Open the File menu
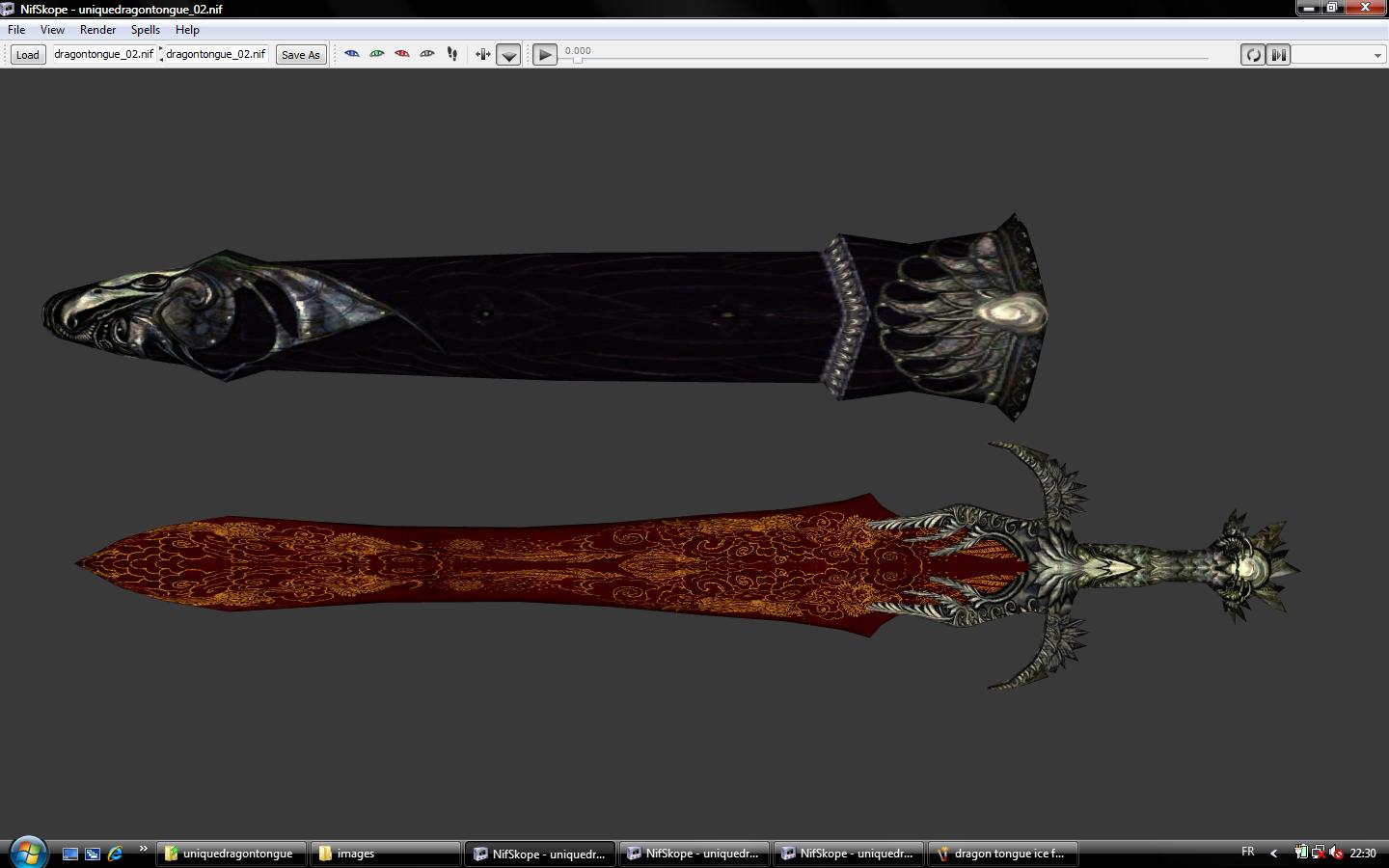 point(16,30)
